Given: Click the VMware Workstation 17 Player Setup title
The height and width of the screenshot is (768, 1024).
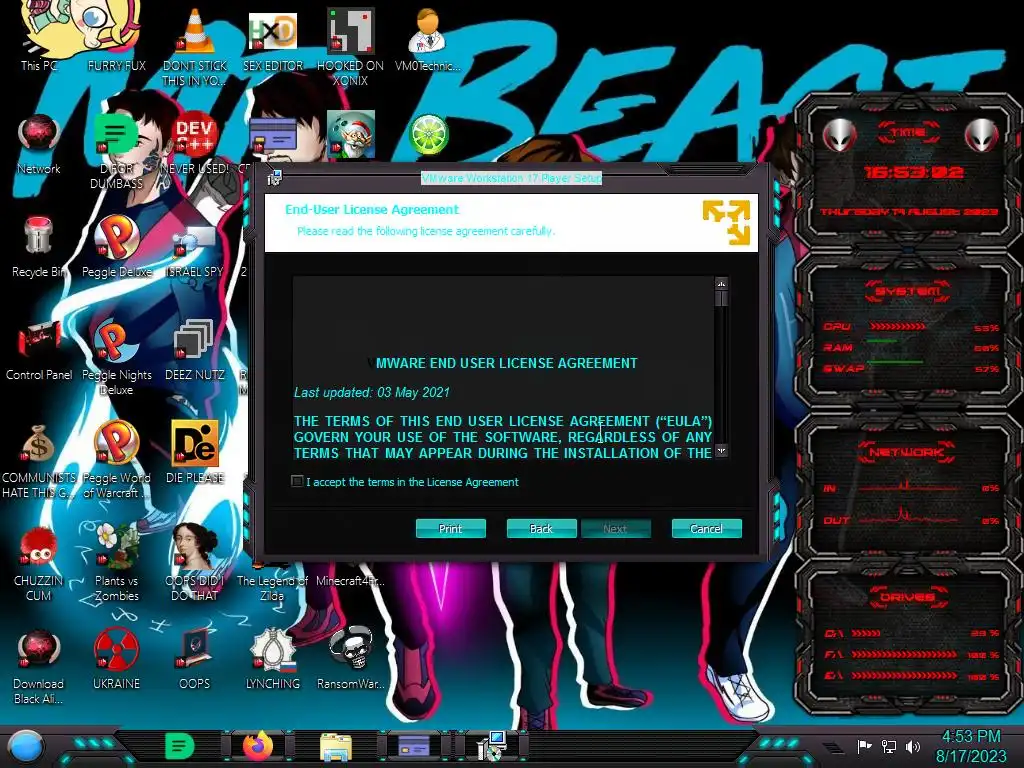Looking at the screenshot, I should tap(511, 178).
